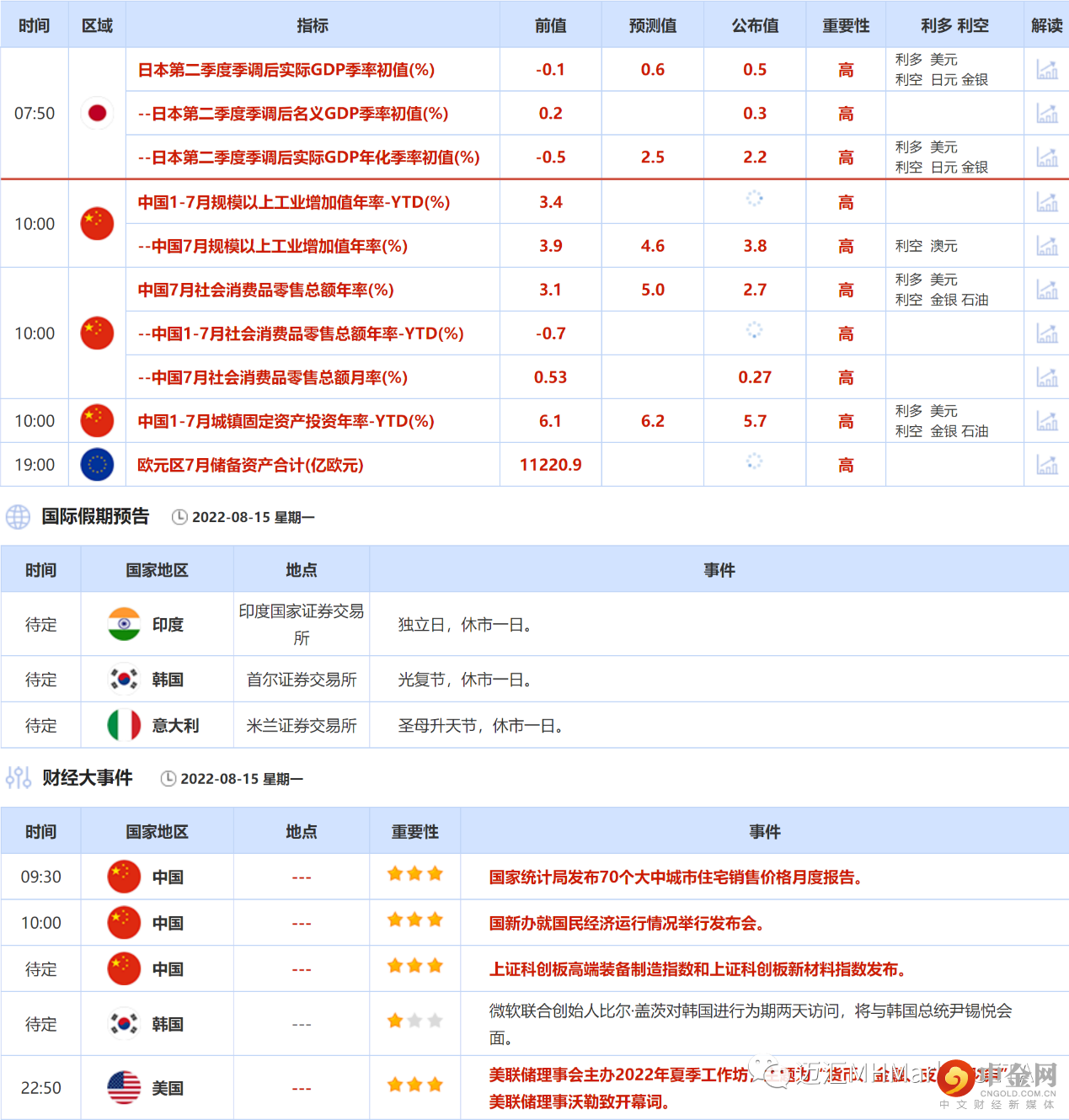Image resolution: width=1069 pixels, height=1120 pixels.
Task: Click the 指标 column header
Action: coord(313,25)
